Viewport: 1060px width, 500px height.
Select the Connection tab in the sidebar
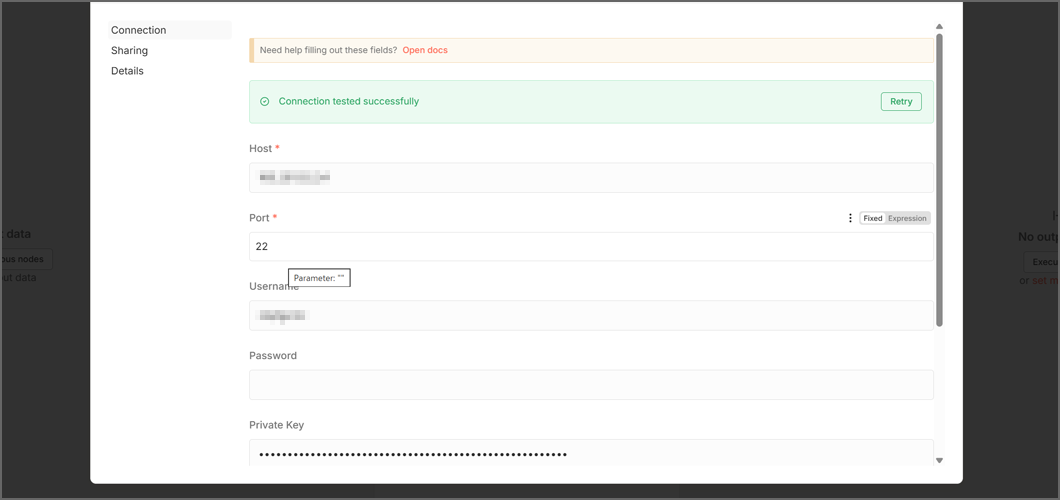[139, 30]
